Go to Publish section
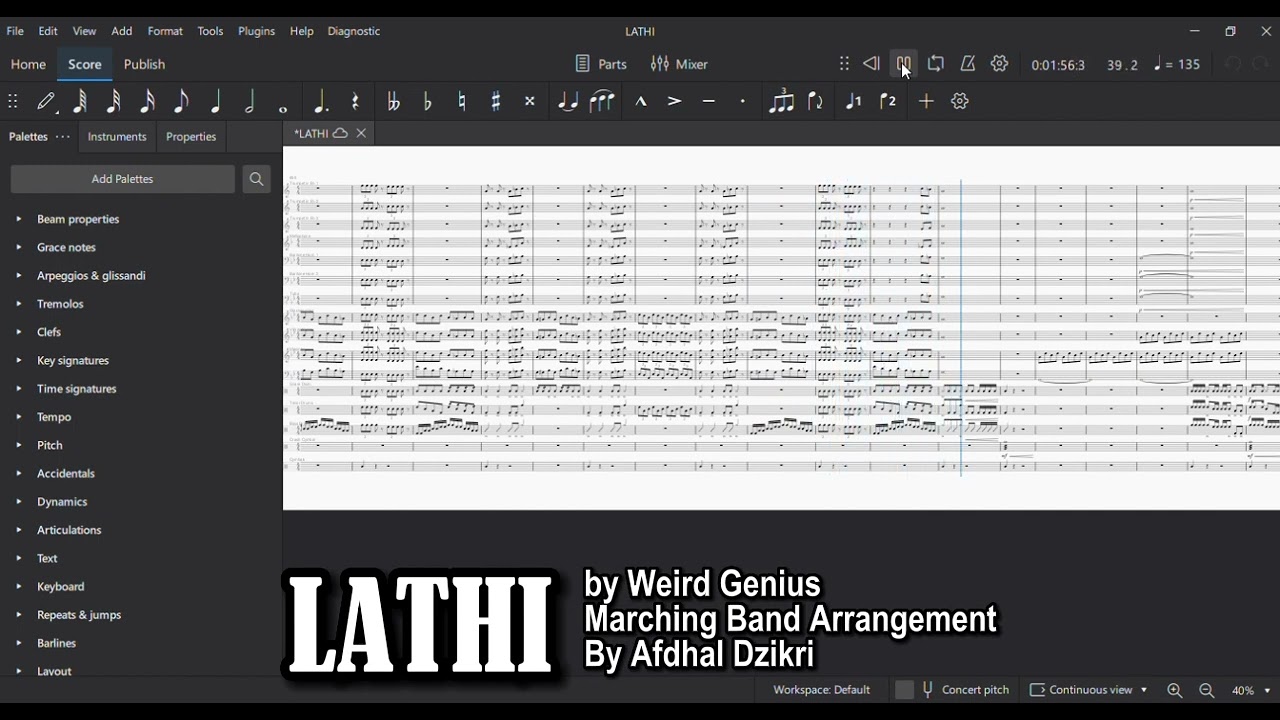Screen dimensions: 1280x720 [x=144, y=64]
